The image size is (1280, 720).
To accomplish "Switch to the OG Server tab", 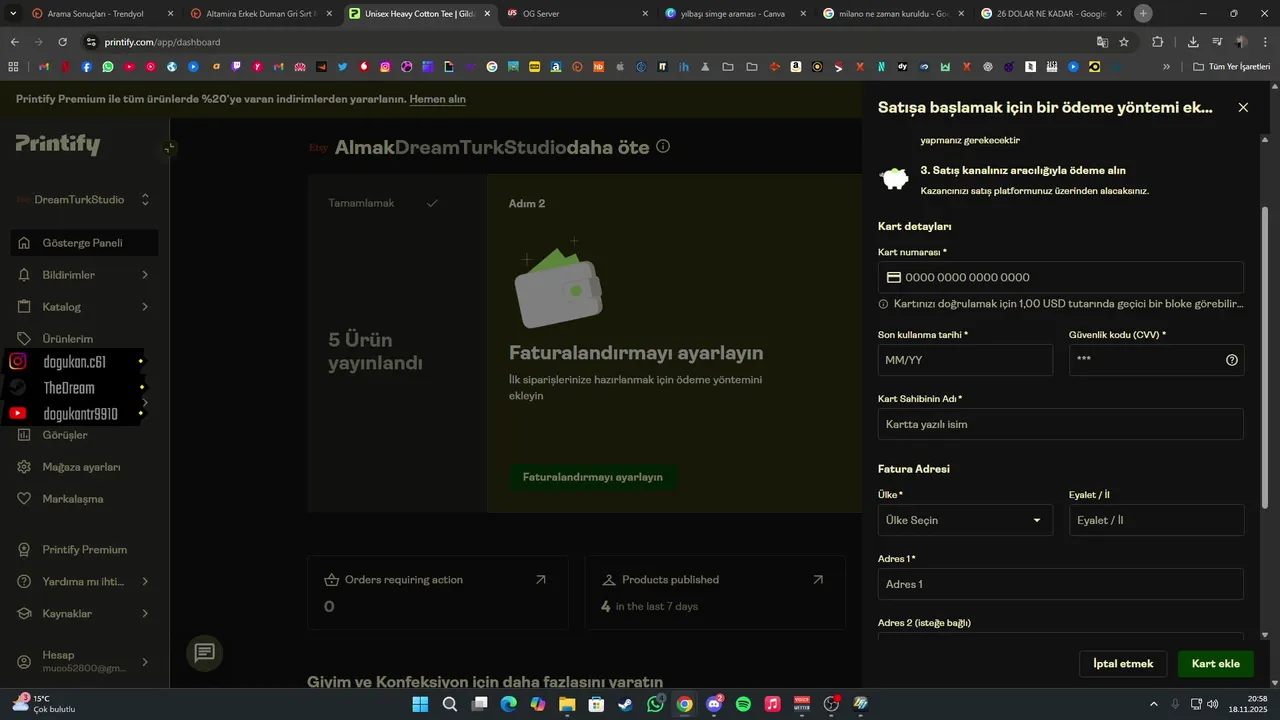I will [578, 14].
